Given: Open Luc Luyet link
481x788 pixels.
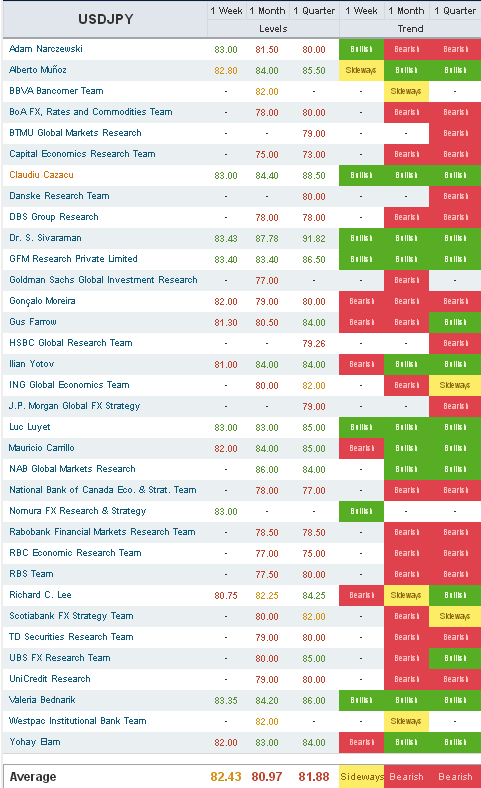Looking at the screenshot, I should [30, 427].
